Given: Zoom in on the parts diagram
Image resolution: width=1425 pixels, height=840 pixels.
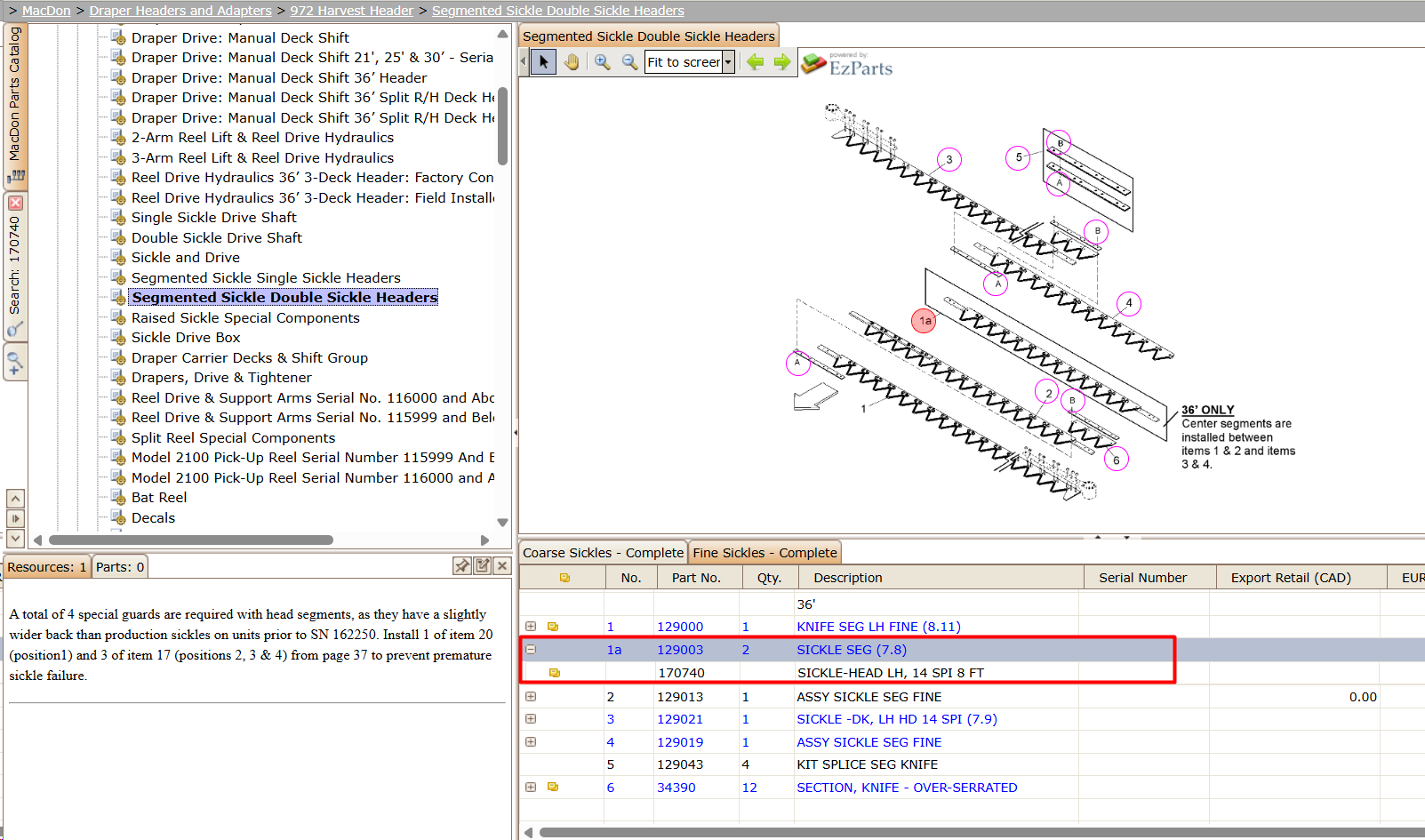Looking at the screenshot, I should (x=603, y=62).
